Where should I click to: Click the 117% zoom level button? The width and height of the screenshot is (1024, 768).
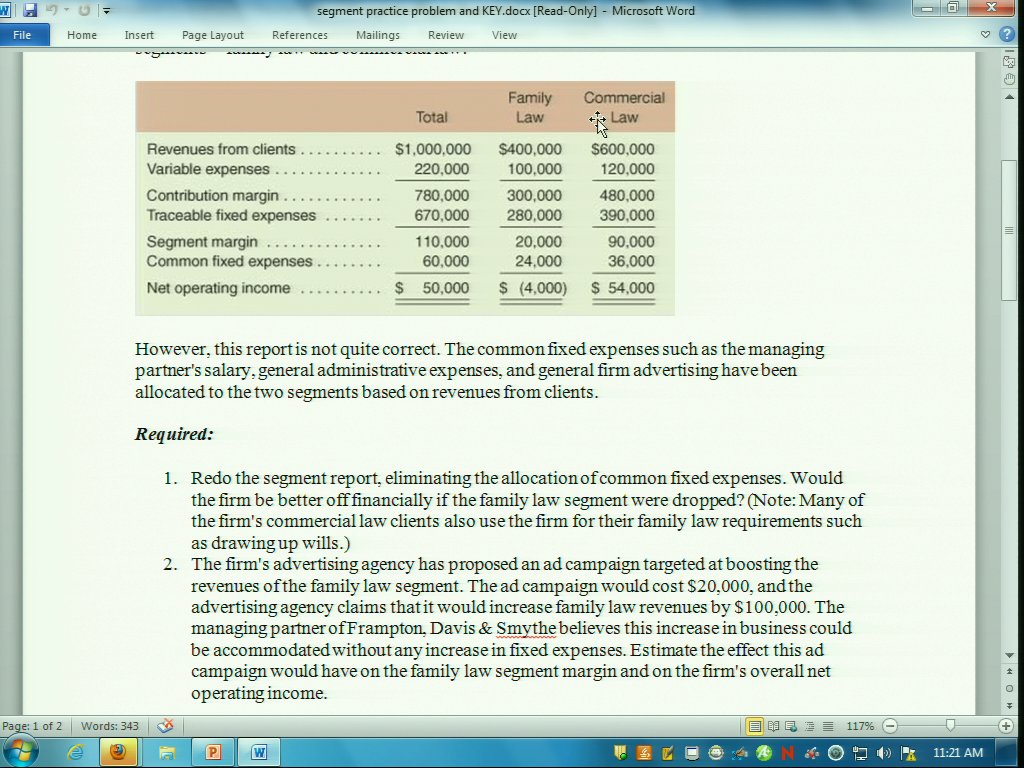[860, 726]
